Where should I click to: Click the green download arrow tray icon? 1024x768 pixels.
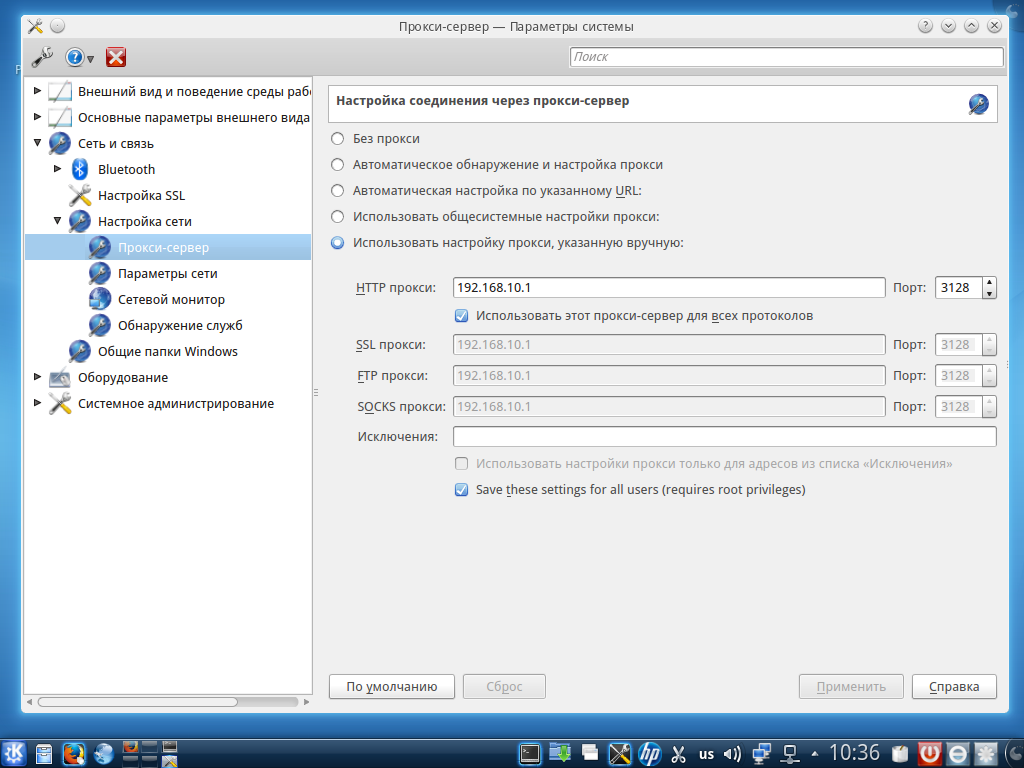tap(560, 753)
